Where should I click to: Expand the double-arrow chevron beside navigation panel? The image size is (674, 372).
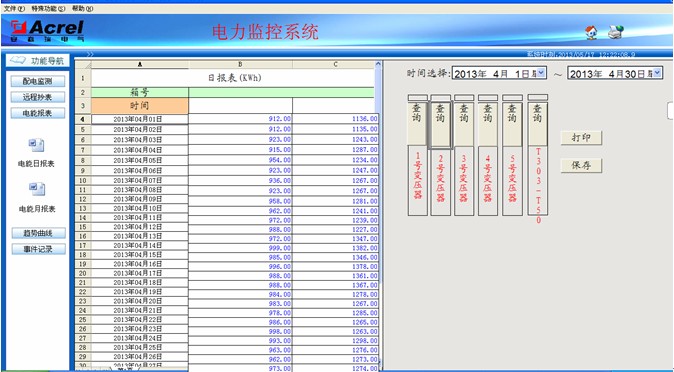click(90, 54)
